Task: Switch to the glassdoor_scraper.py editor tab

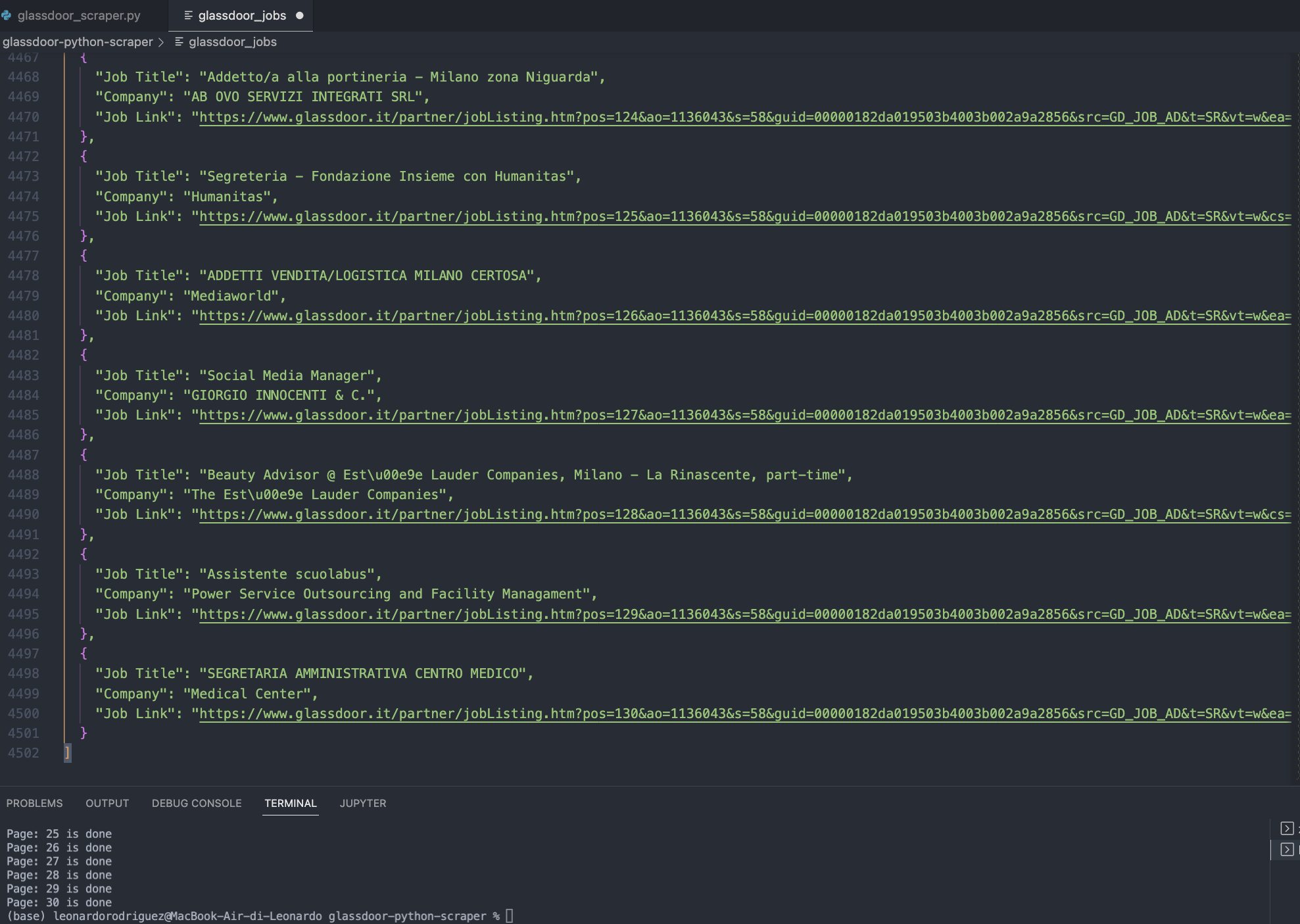Action: click(79, 15)
